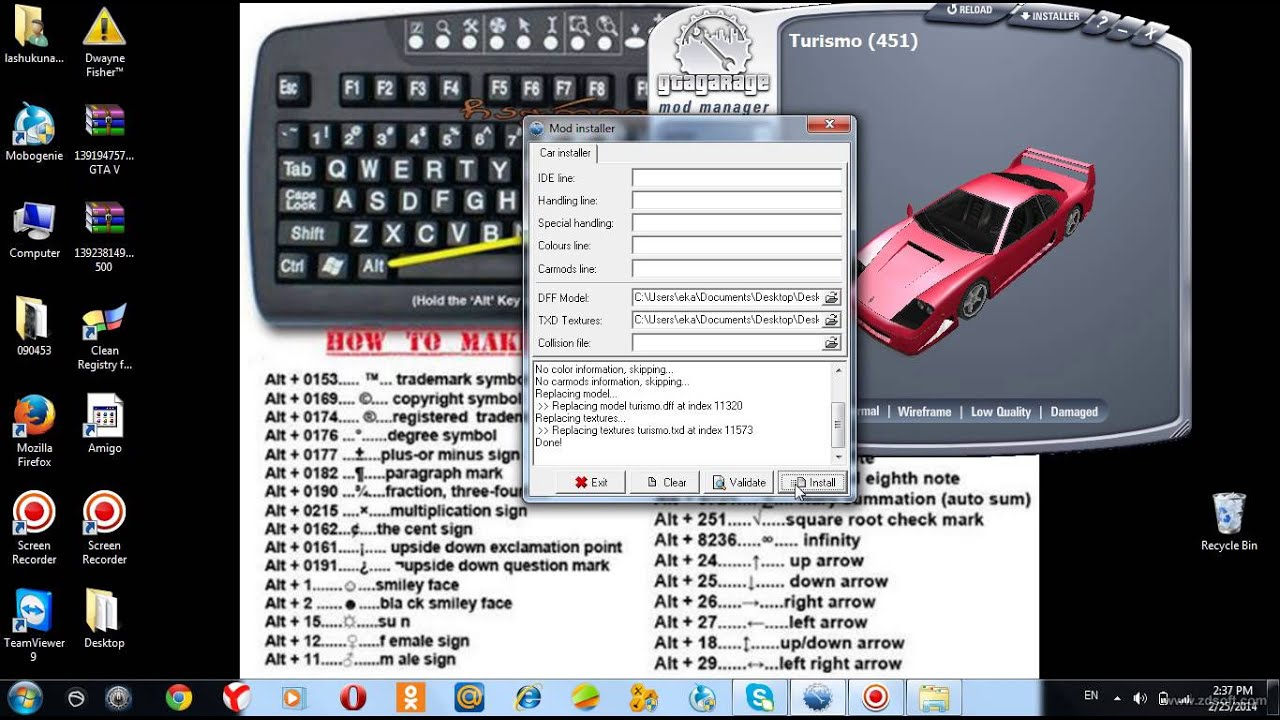Click the Validate button
This screenshot has width=1280, height=720.
click(738, 482)
